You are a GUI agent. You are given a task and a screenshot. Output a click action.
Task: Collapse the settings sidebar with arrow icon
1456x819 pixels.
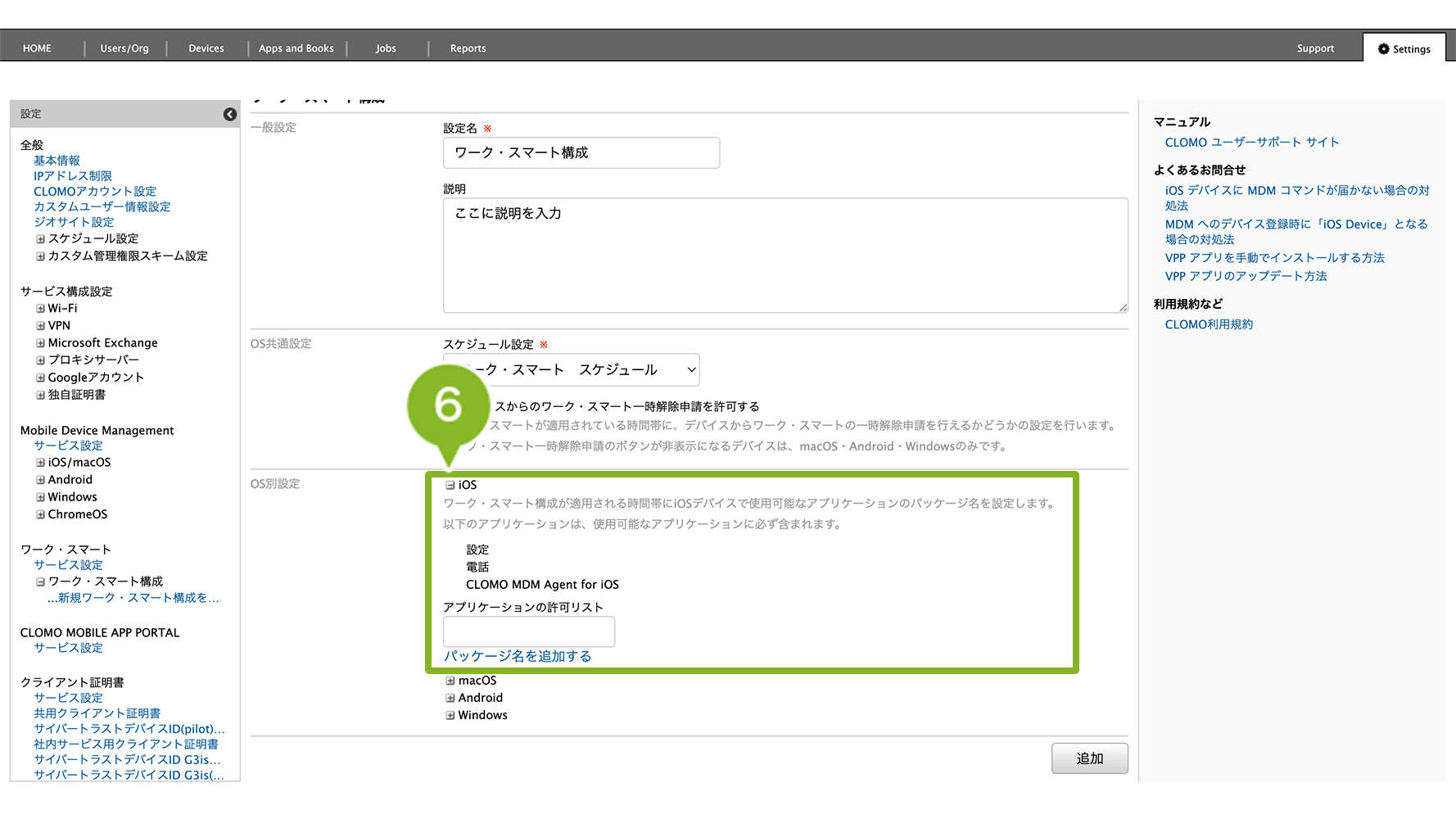tap(230, 115)
